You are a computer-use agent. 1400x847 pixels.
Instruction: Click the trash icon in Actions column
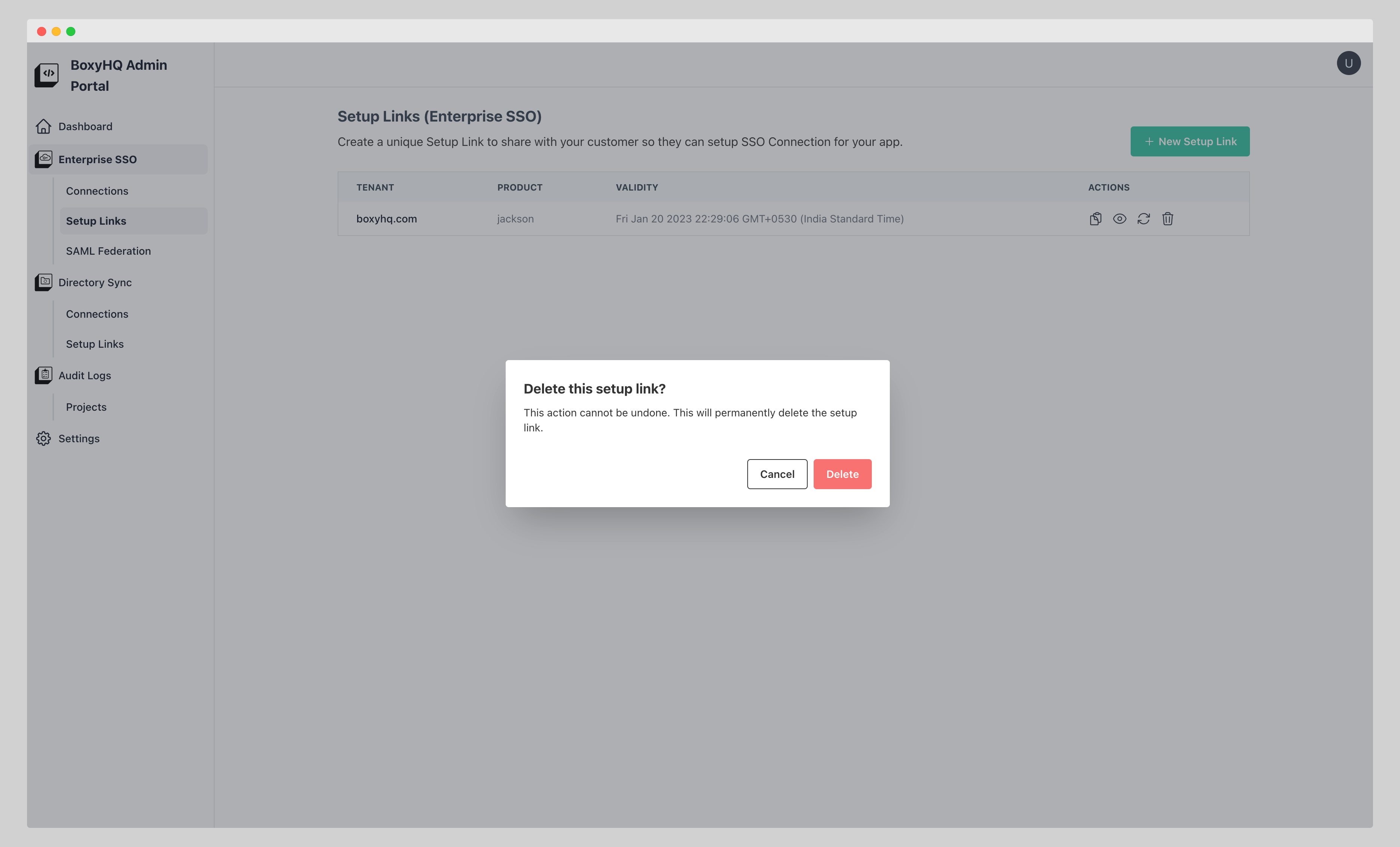[x=1168, y=219]
